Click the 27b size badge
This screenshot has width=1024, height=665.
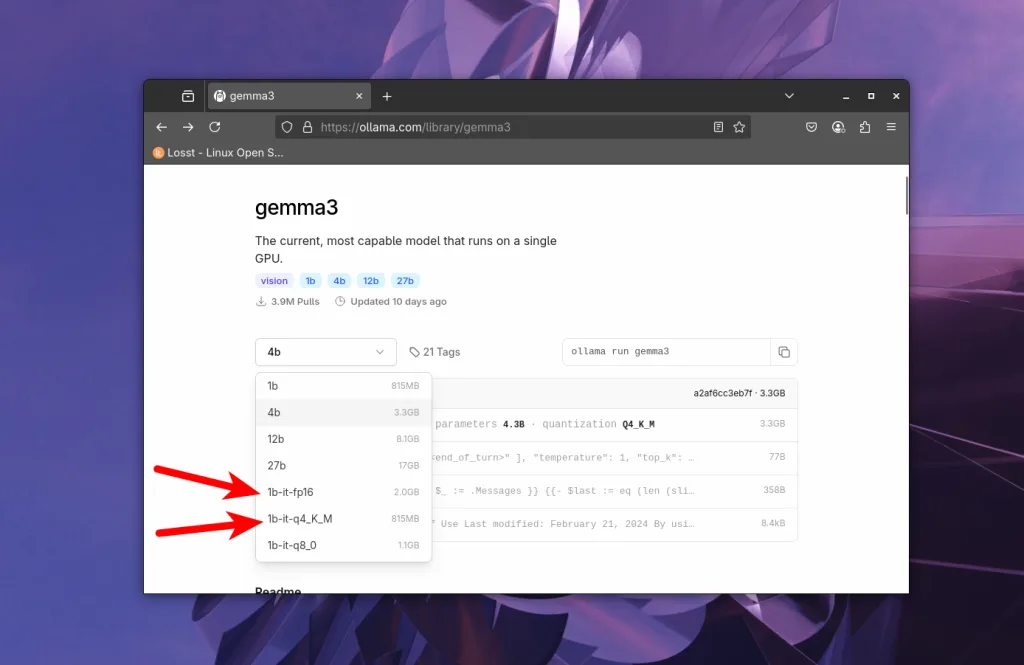(405, 281)
